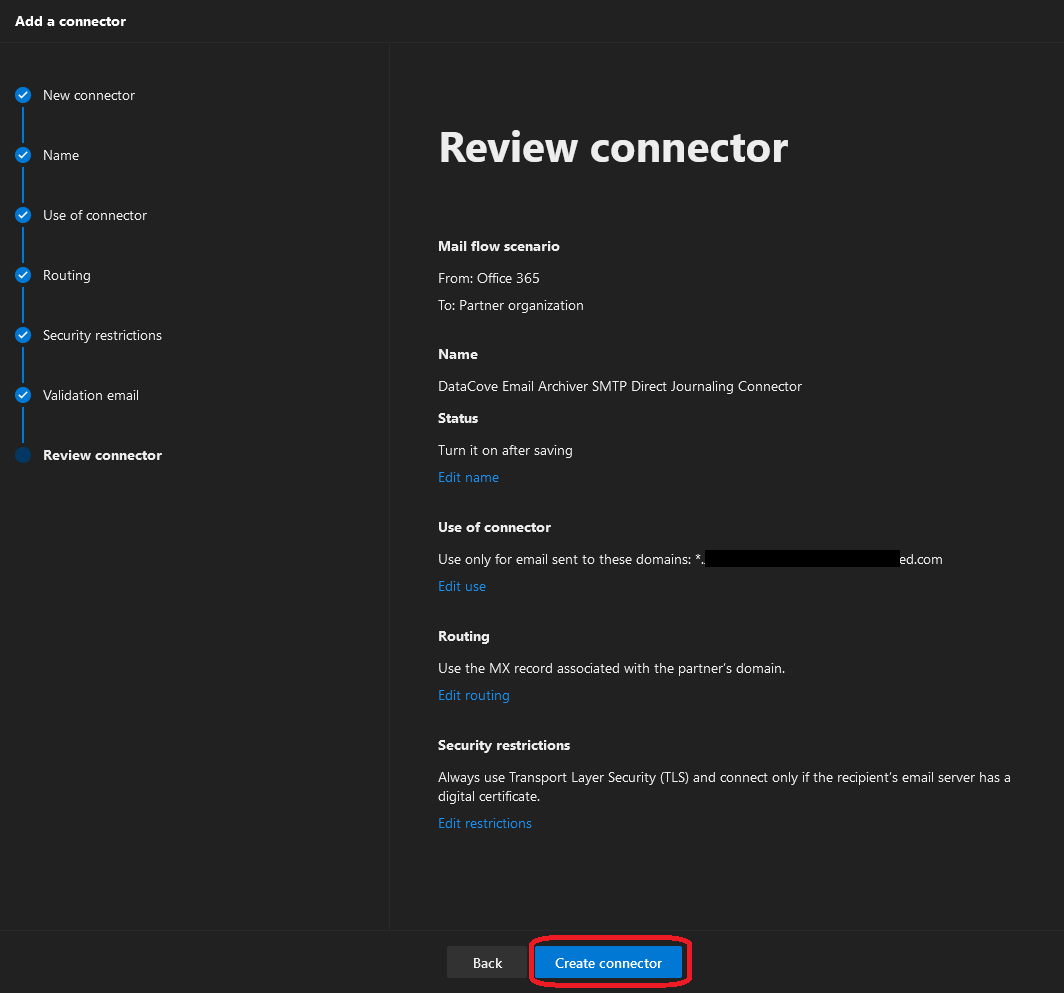Click the Use of connector checkmark icon
The width and height of the screenshot is (1064, 993).
point(23,215)
